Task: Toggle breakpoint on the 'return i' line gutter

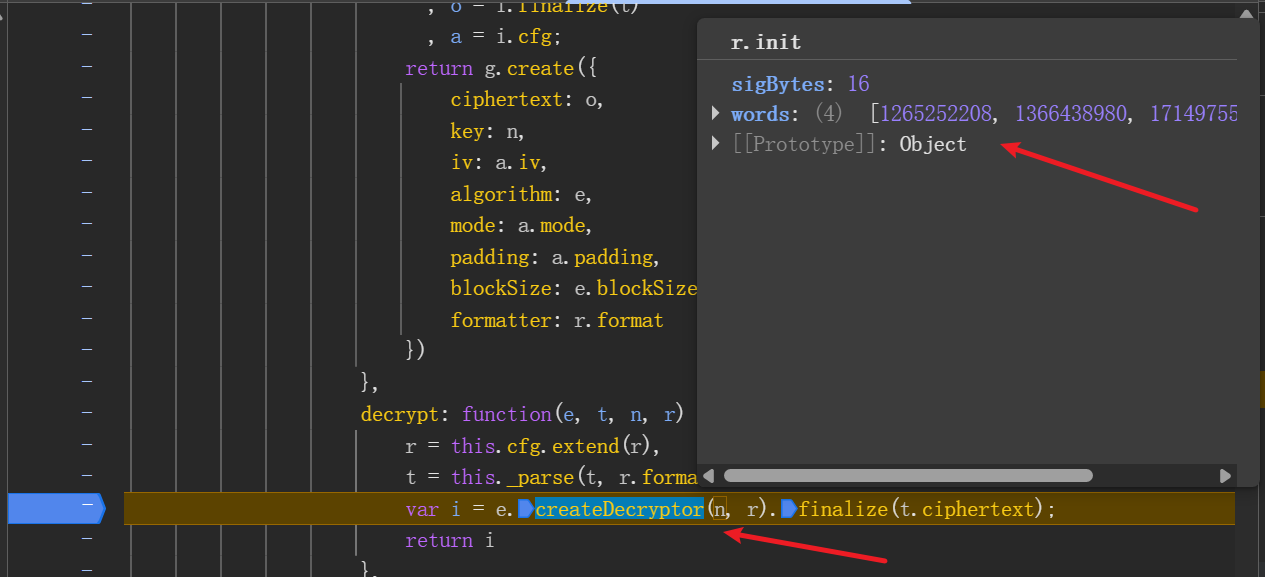Action: click(87, 540)
